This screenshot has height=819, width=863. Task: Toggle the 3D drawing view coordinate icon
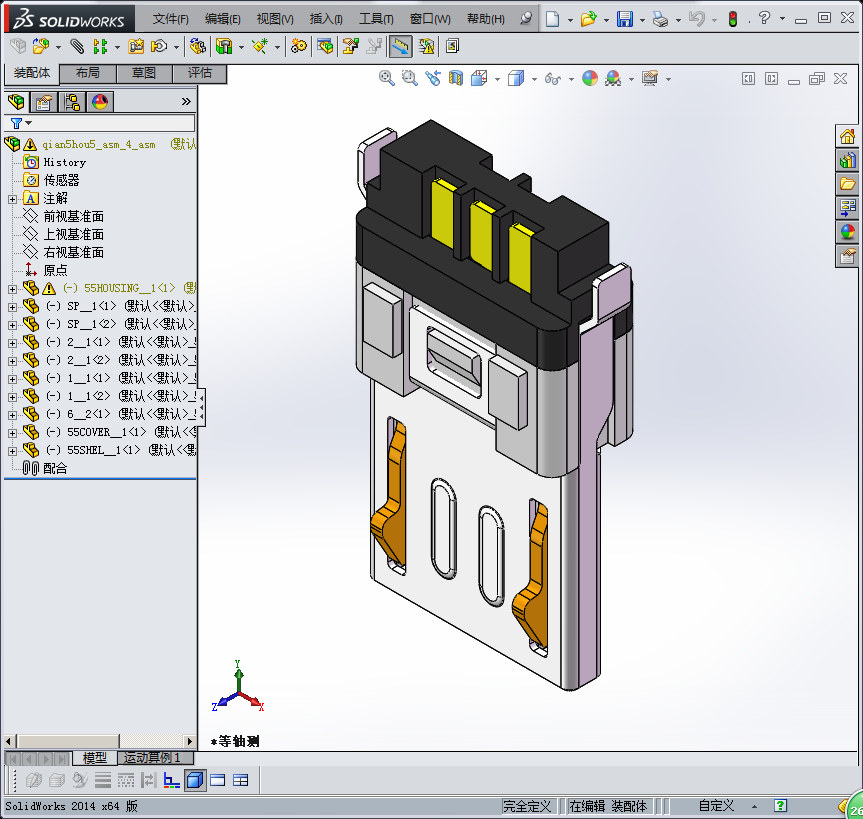click(172, 780)
